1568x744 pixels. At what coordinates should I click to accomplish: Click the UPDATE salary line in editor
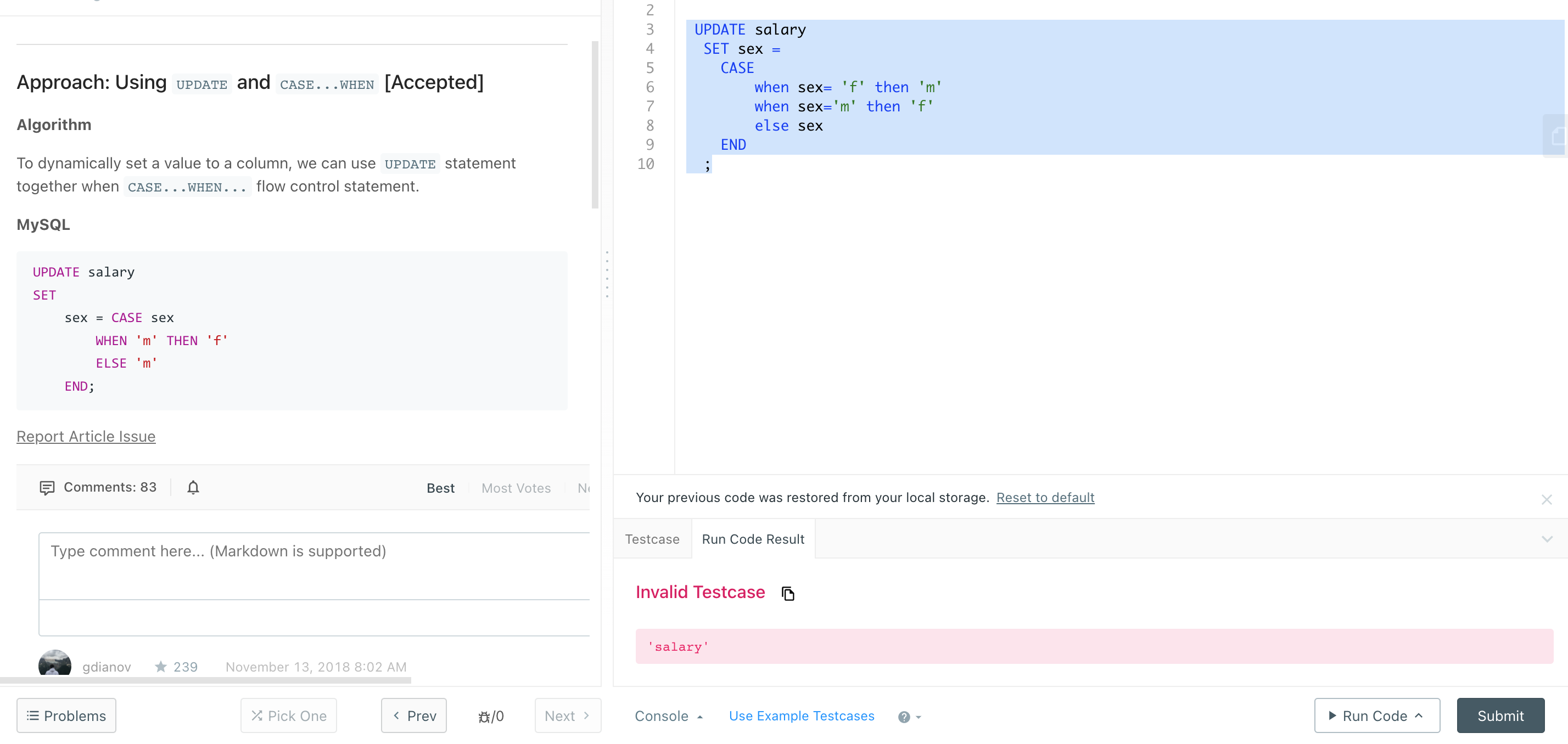pyautogui.click(x=750, y=29)
